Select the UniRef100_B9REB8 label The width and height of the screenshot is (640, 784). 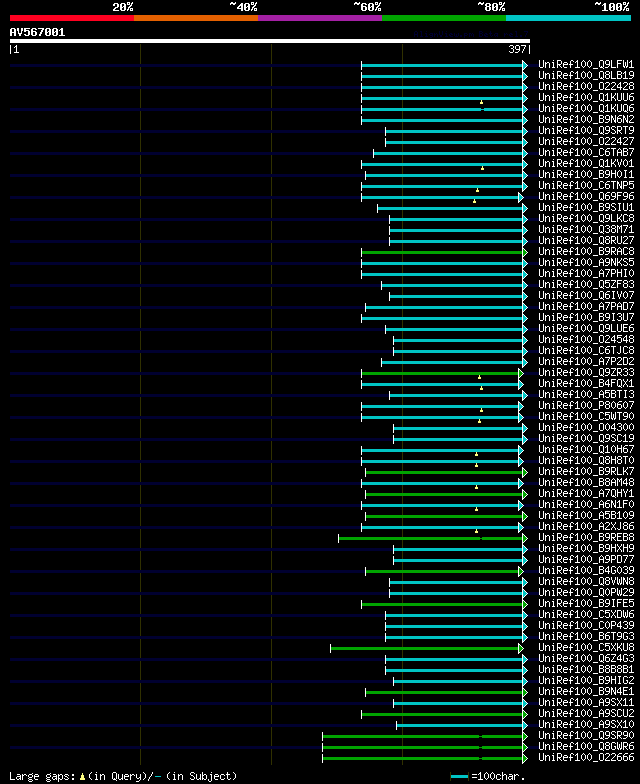pos(586,538)
